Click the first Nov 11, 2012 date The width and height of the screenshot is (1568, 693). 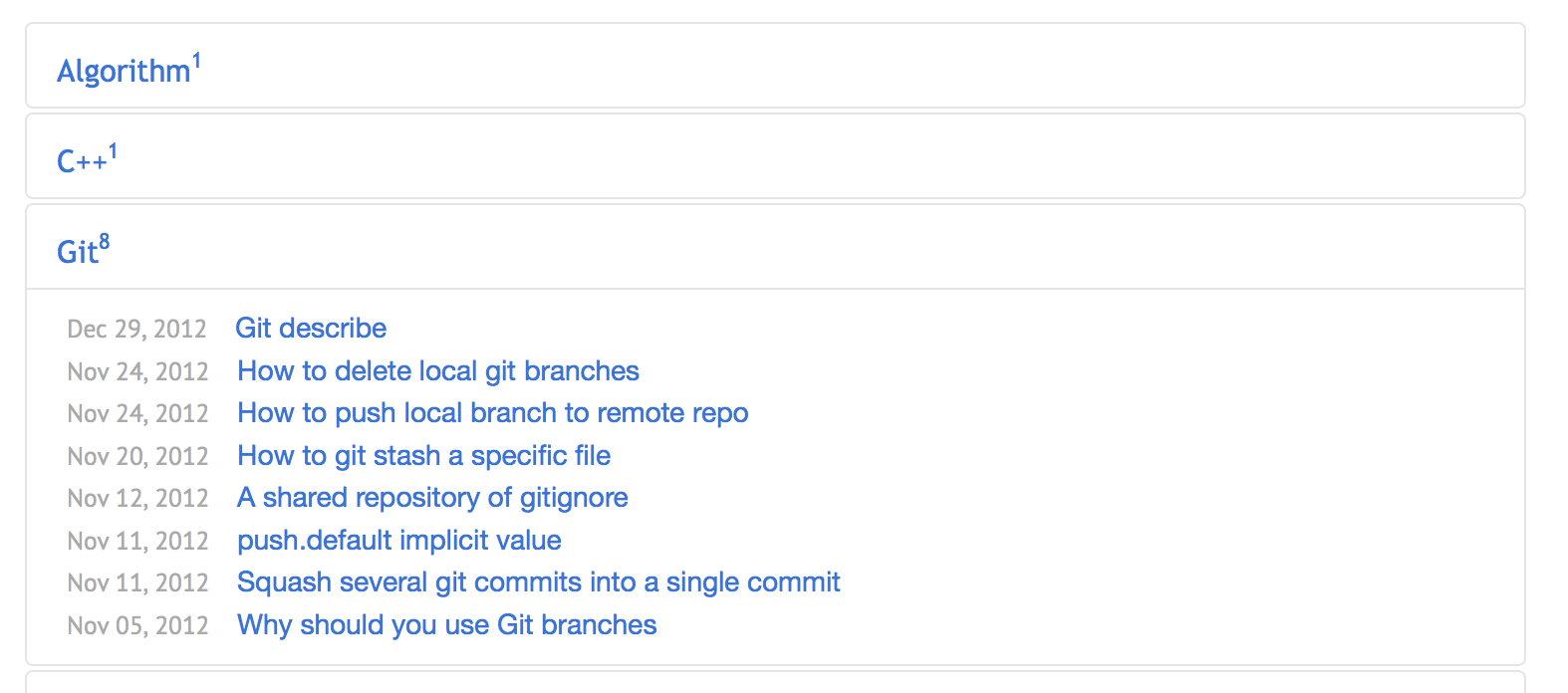137,541
